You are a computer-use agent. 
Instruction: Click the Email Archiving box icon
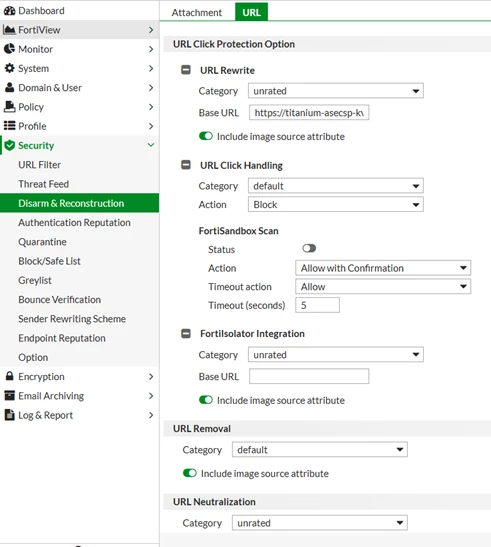click(x=9, y=396)
